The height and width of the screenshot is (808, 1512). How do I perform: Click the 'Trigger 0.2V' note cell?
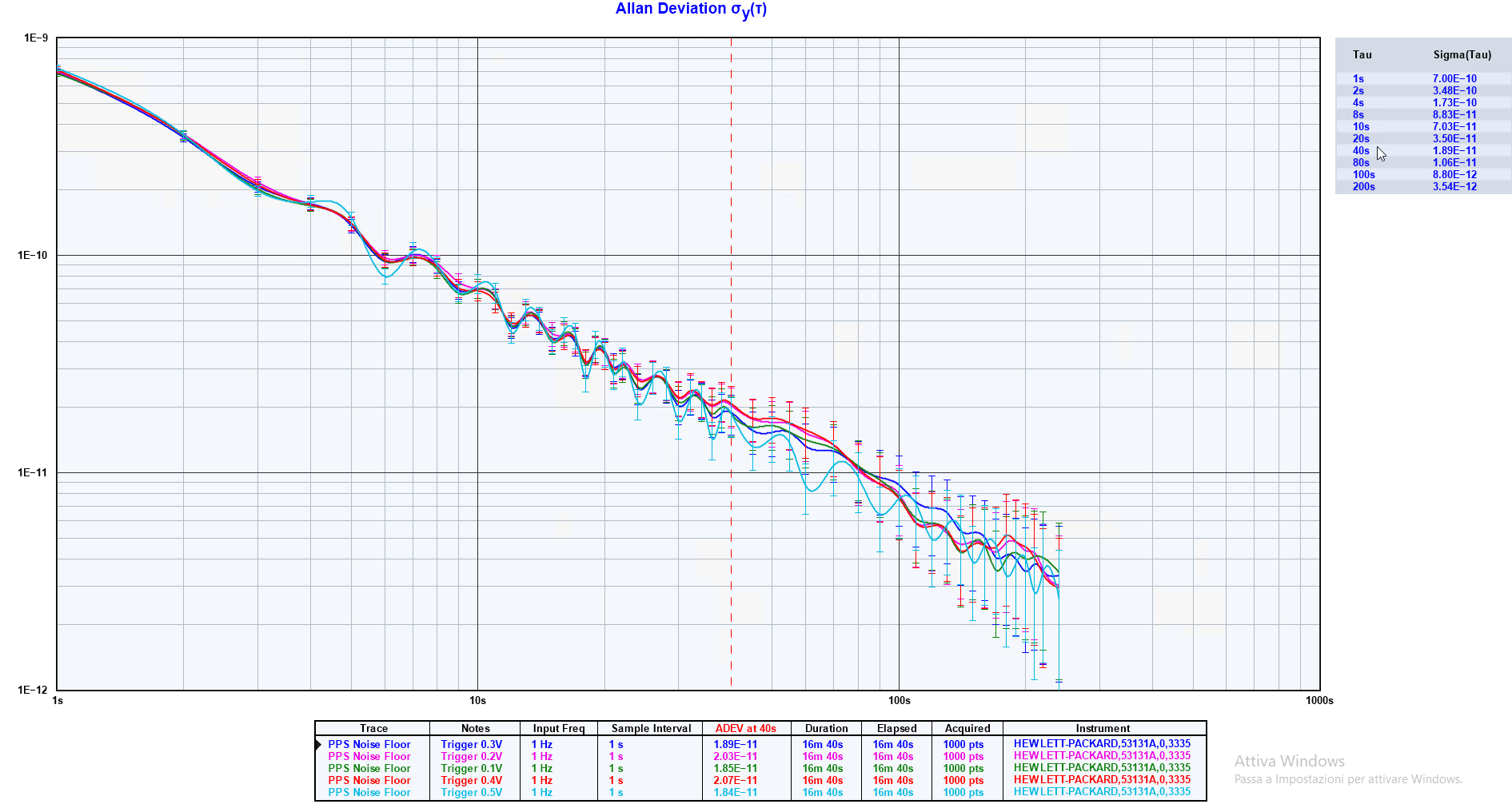pyautogui.click(x=472, y=756)
